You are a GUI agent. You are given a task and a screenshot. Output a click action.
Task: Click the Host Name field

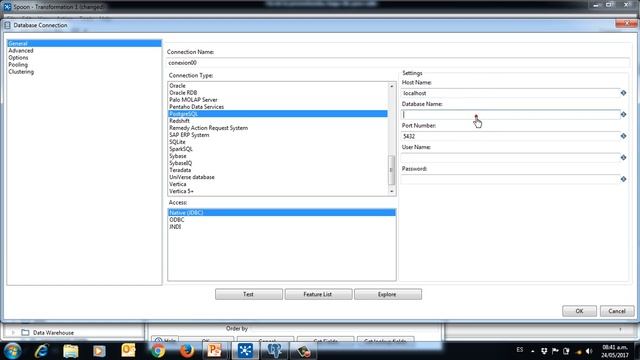510,93
